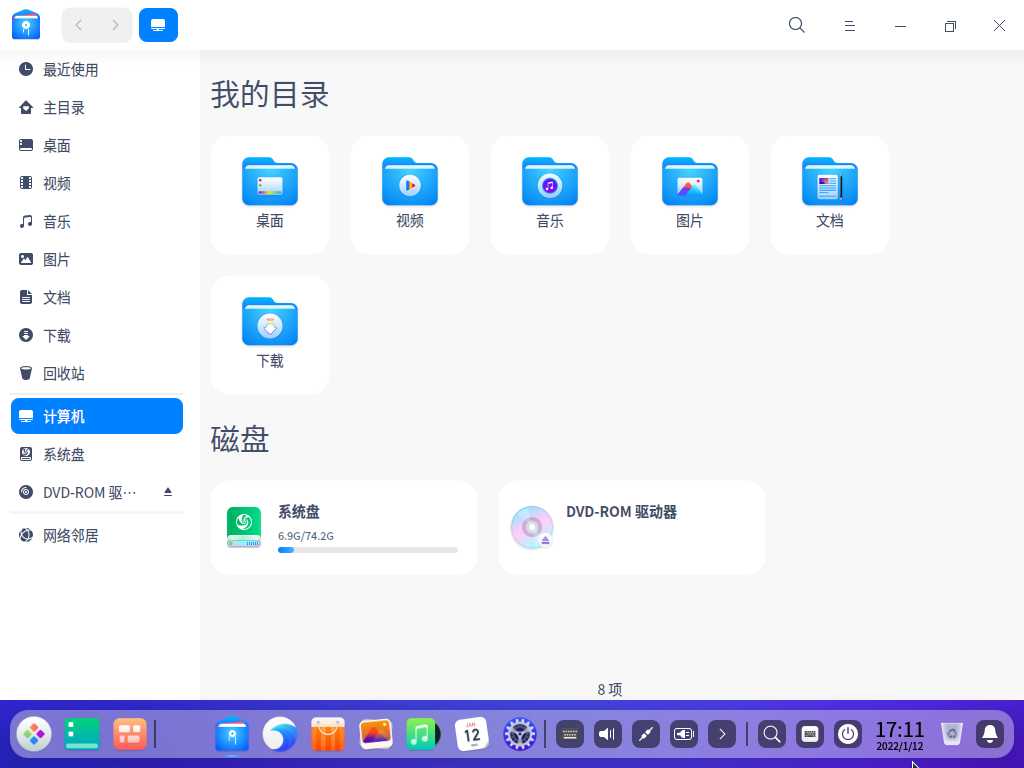Select 视频 in the sidebar
Image resolution: width=1024 pixels, height=768 pixels.
[97, 184]
